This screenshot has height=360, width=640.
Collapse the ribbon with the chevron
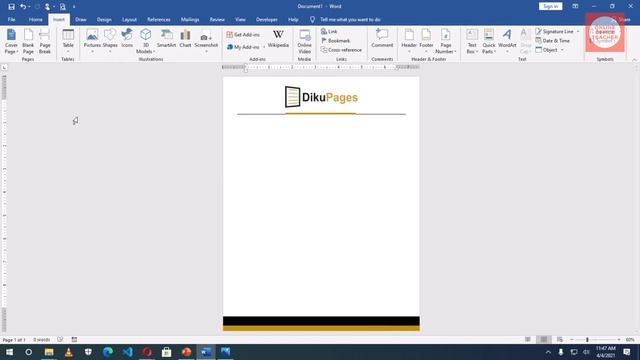[634, 60]
